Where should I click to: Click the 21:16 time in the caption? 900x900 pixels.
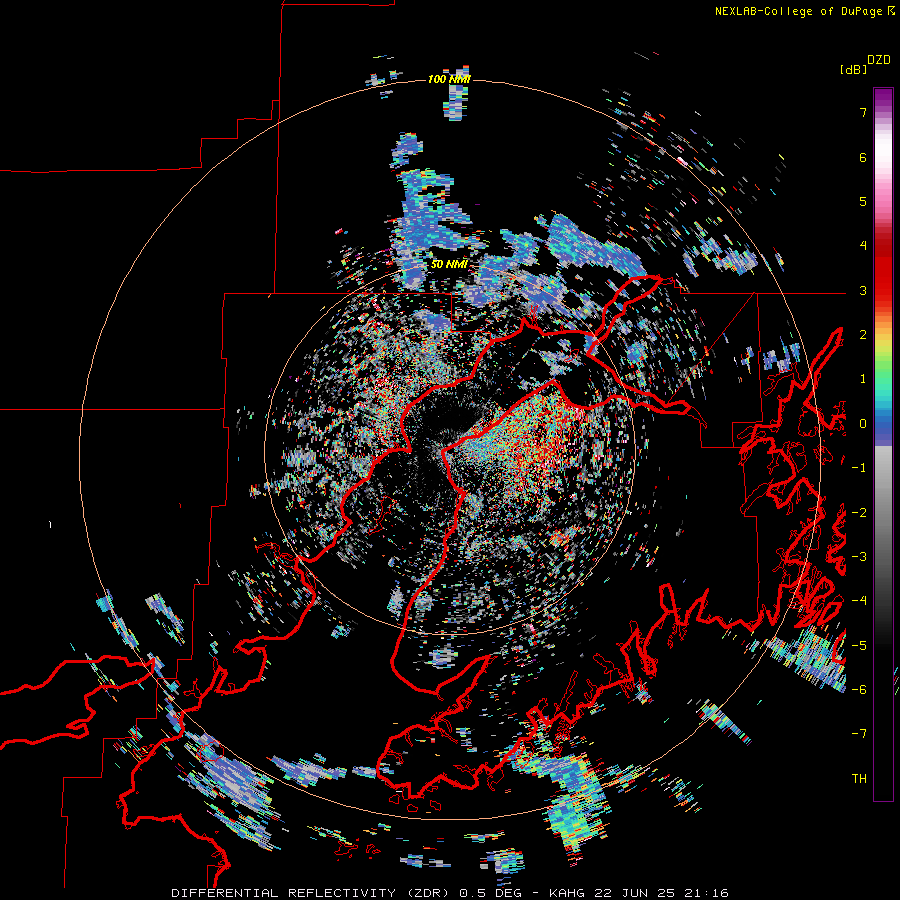[707, 893]
